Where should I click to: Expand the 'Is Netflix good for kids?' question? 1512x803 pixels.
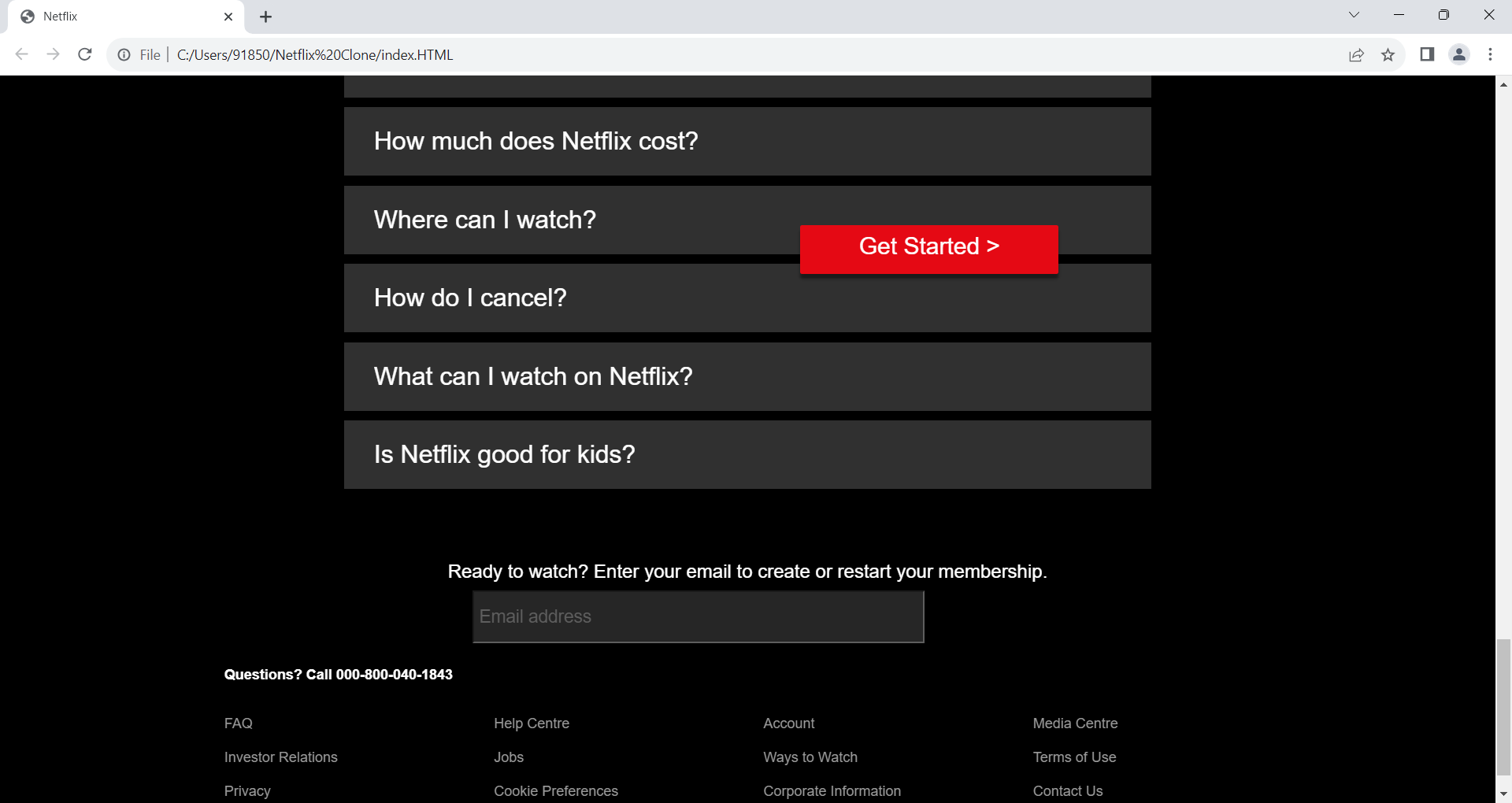pos(747,454)
